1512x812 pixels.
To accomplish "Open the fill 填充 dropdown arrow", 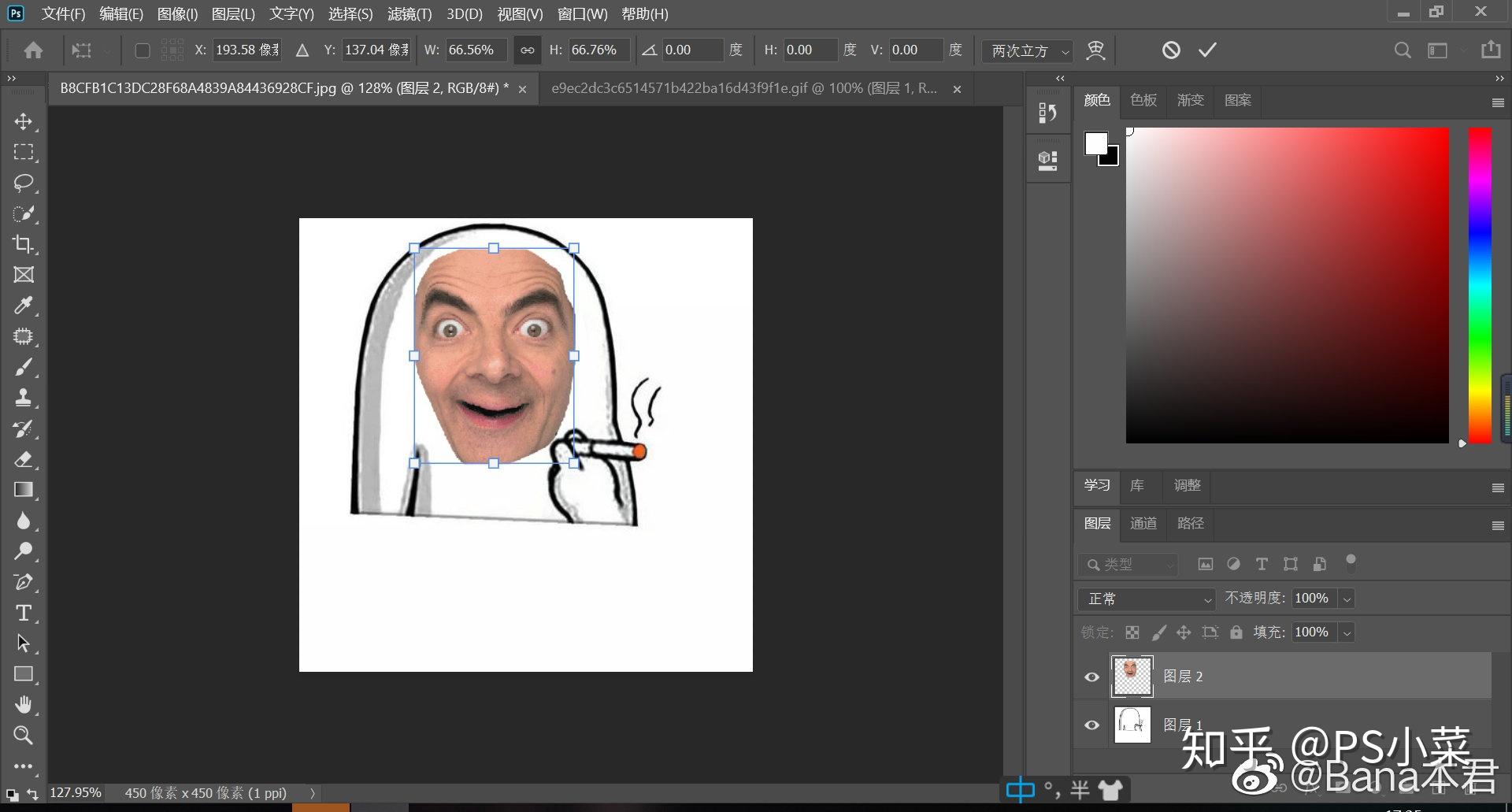I will [1347, 632].
